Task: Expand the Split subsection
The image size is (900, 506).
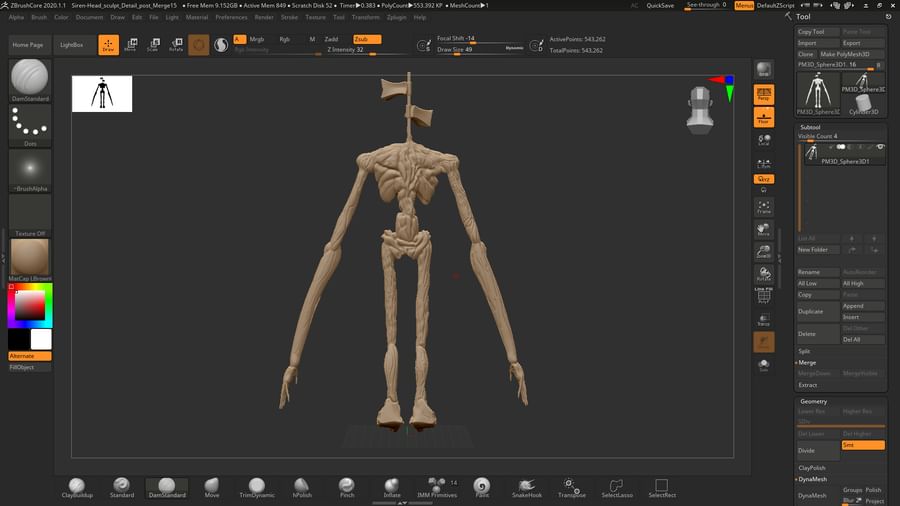Action: [804, 351]
